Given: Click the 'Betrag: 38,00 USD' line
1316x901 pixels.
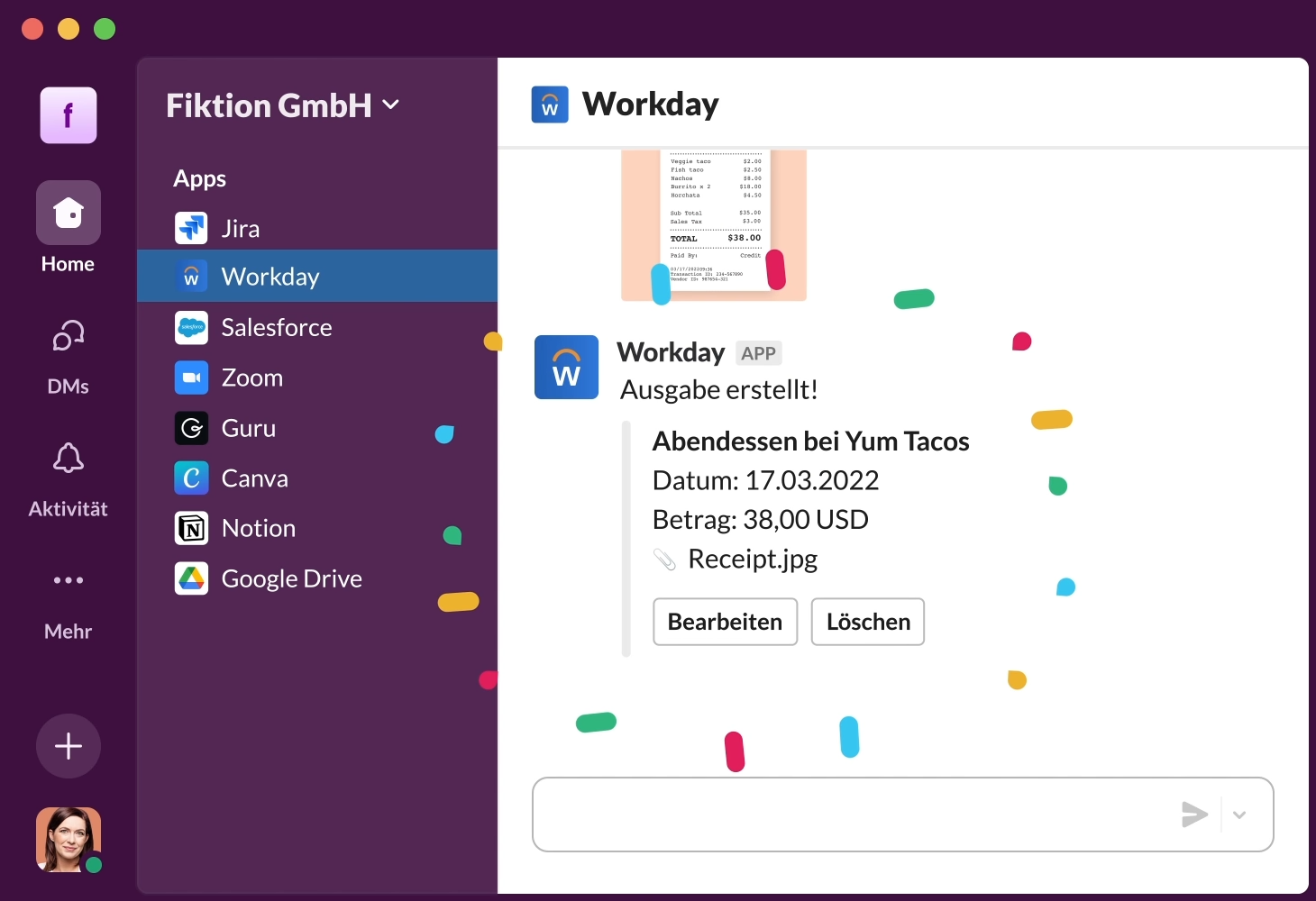Looking at the screenshot, I should pos(761,520).
